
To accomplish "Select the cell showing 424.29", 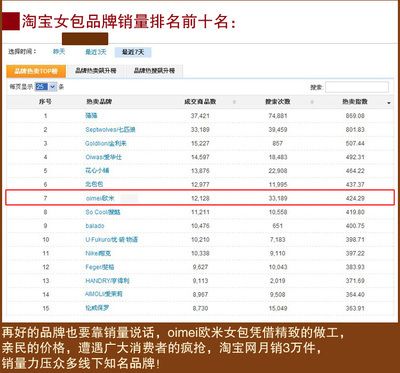I will tap(355, 198).
